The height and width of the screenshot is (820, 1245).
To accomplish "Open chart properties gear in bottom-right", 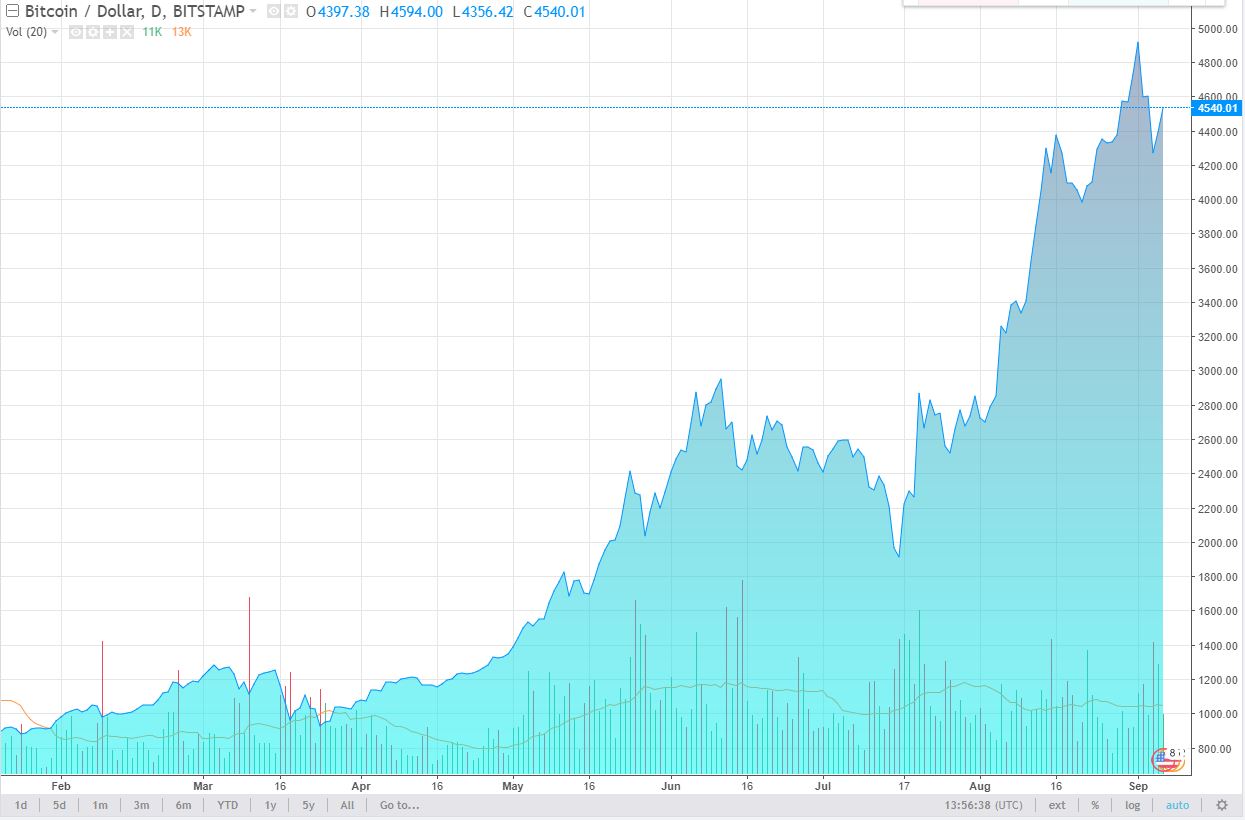I will [1221, 805].
